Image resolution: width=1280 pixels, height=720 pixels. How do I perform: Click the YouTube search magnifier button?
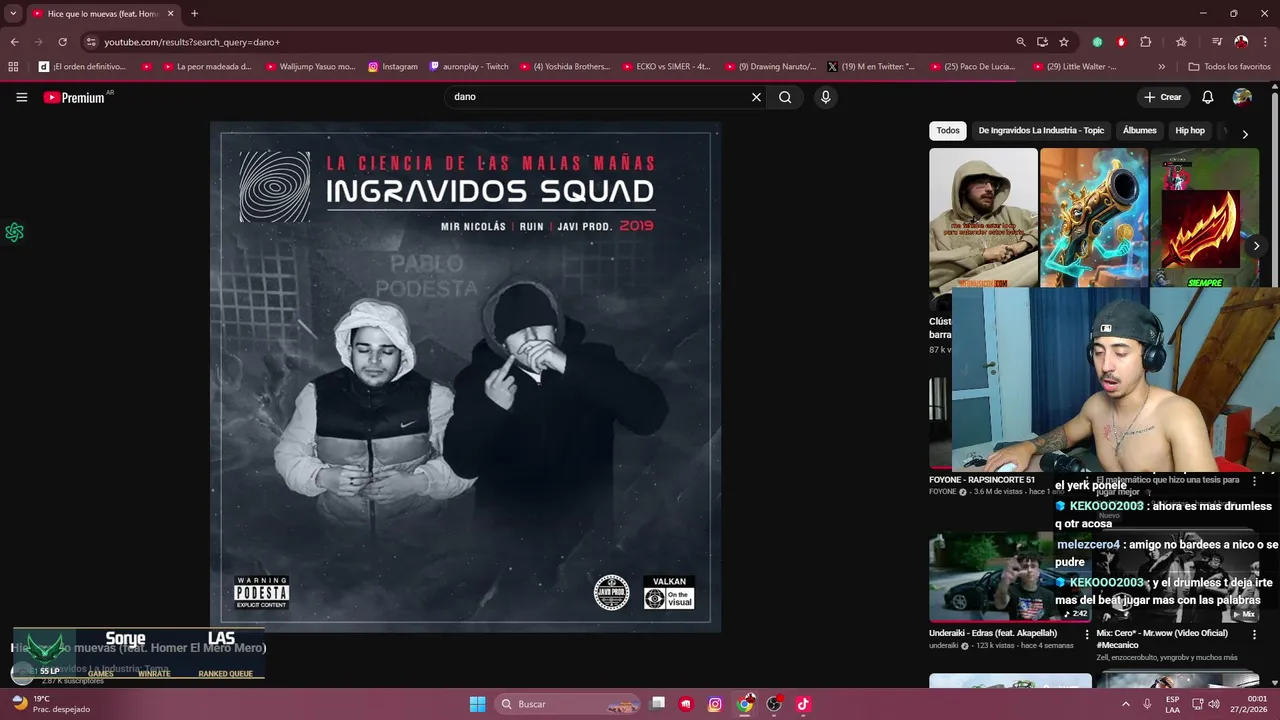(785, 97)
